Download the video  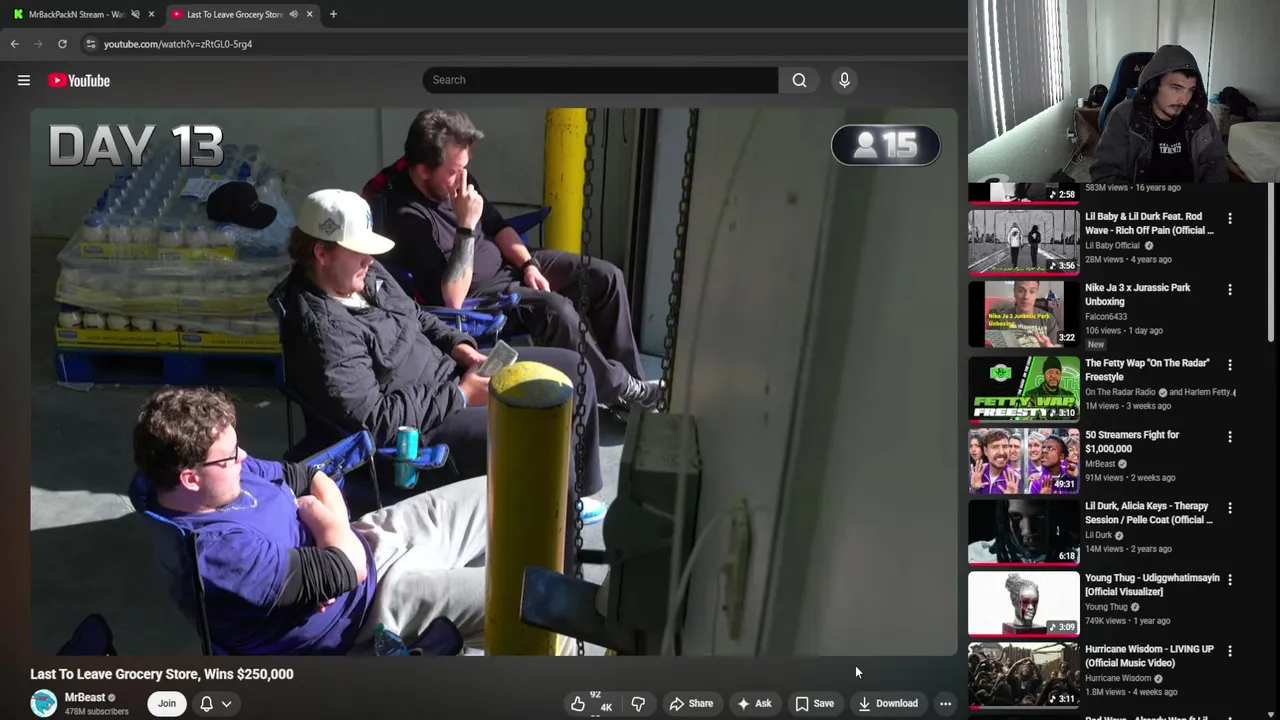click(888, 704)
